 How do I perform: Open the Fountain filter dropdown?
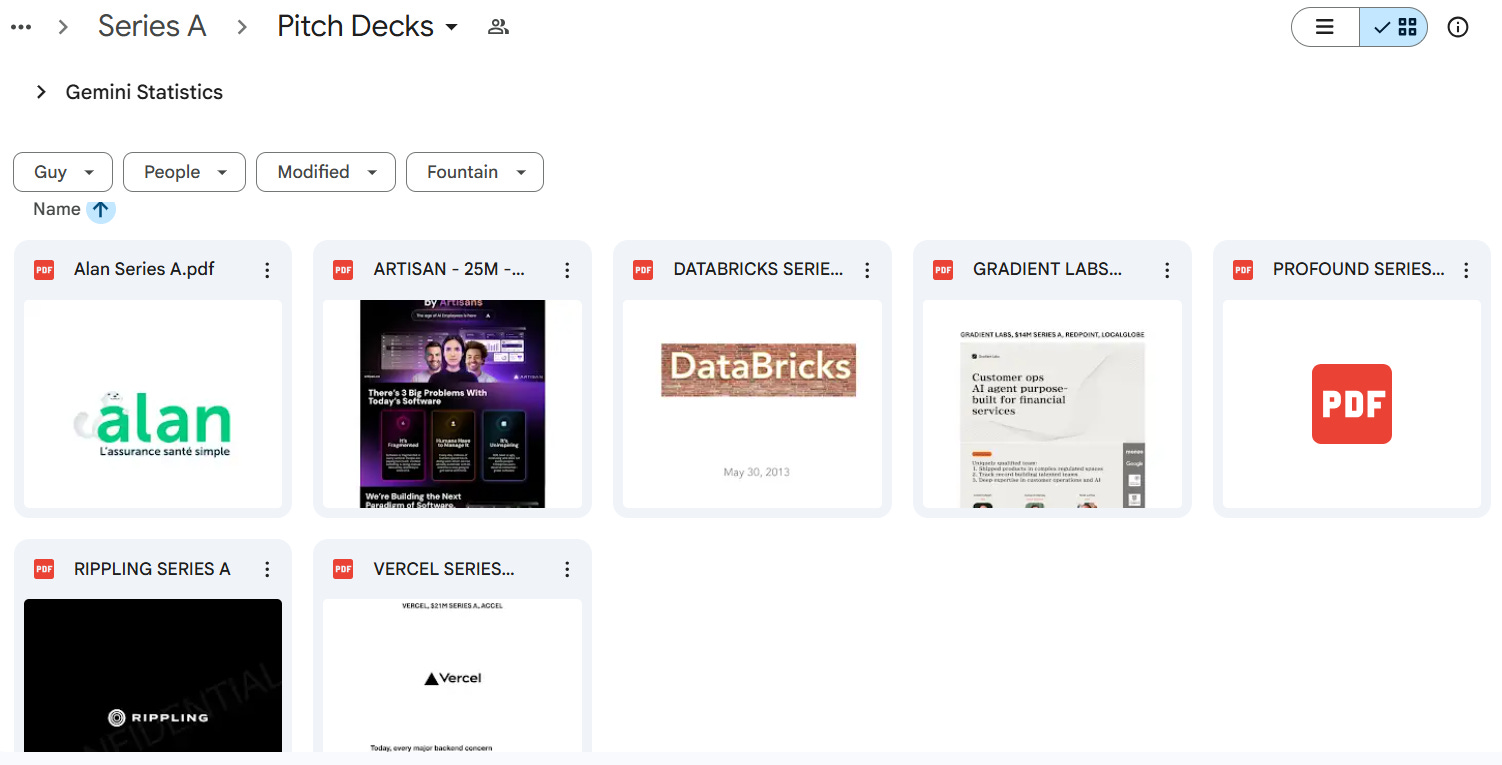475,172
